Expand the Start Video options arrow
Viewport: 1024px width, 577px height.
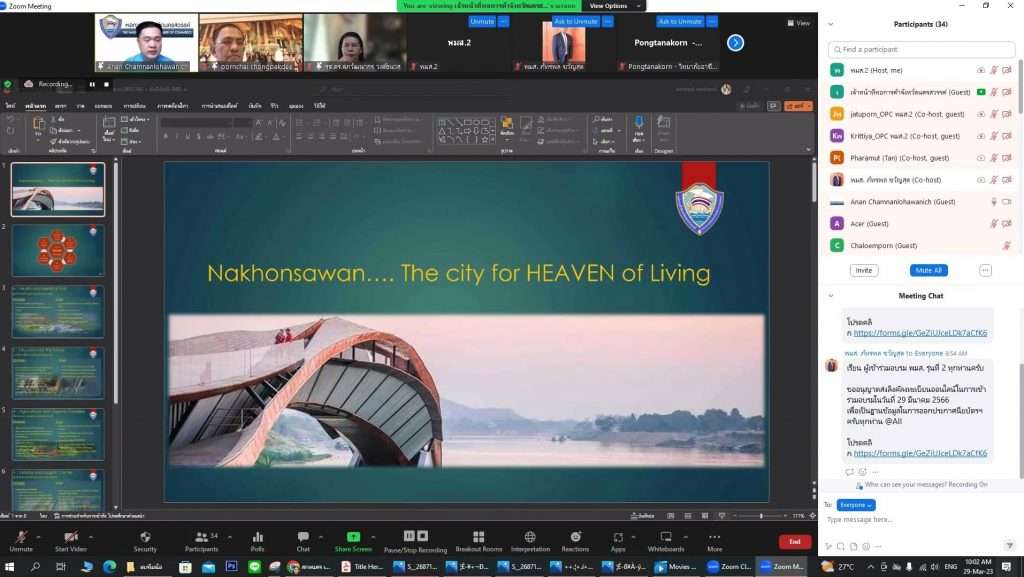[91, 537]
